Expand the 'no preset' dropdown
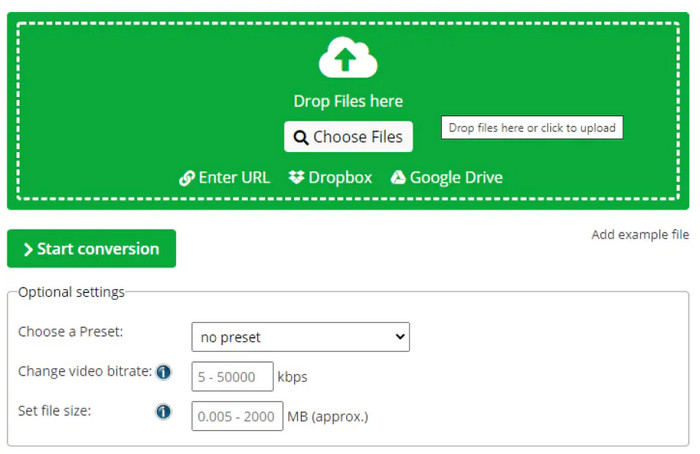700x454 pixels. 300,337
